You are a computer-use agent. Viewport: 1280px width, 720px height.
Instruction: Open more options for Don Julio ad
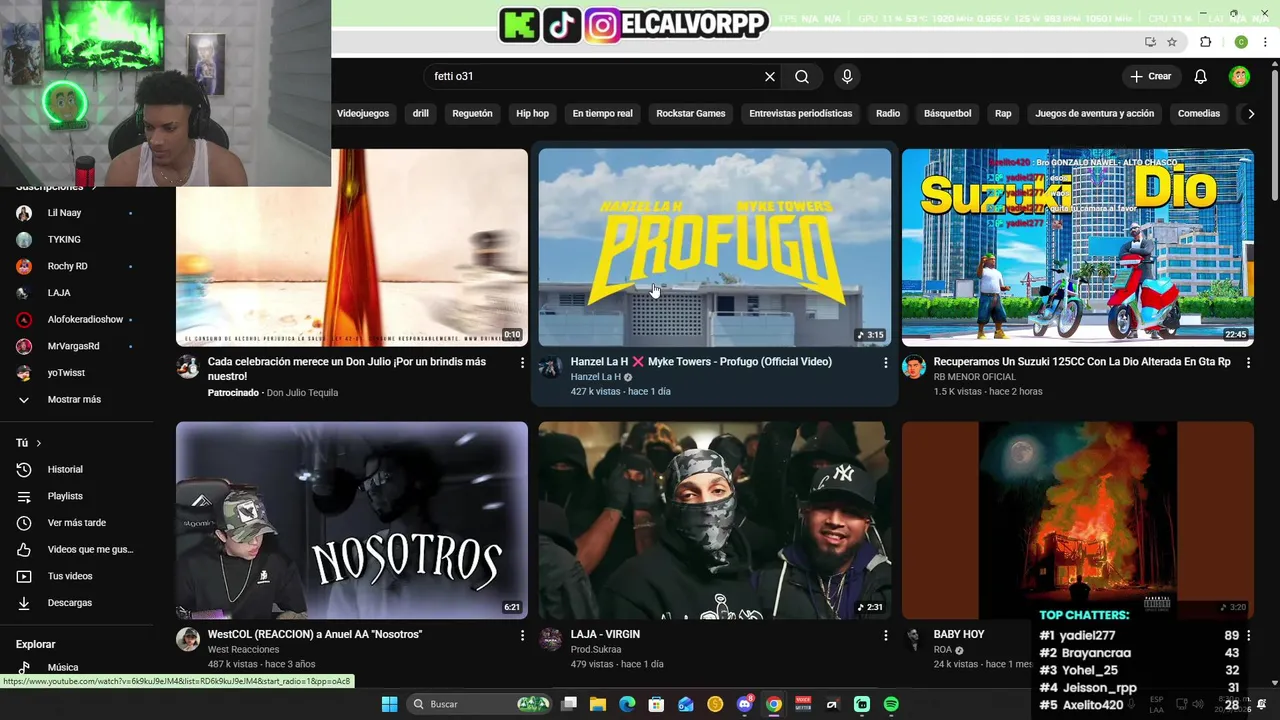click(x=522, y=363)
